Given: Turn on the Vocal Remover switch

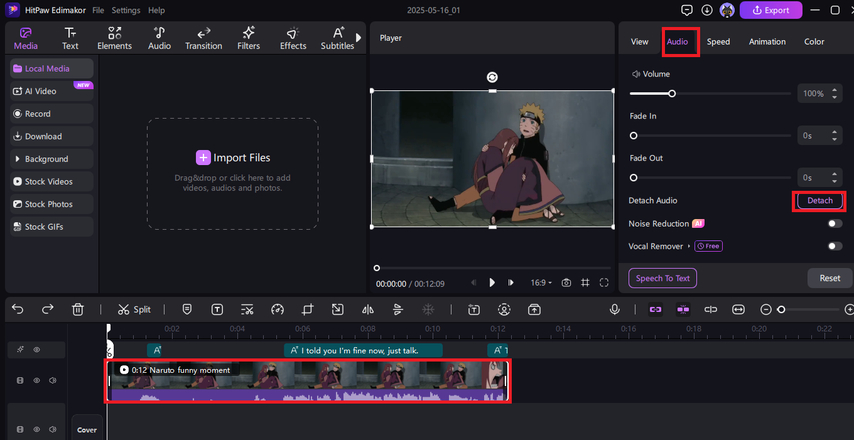Looking at the screenshot, I should (x=833, y=246).
